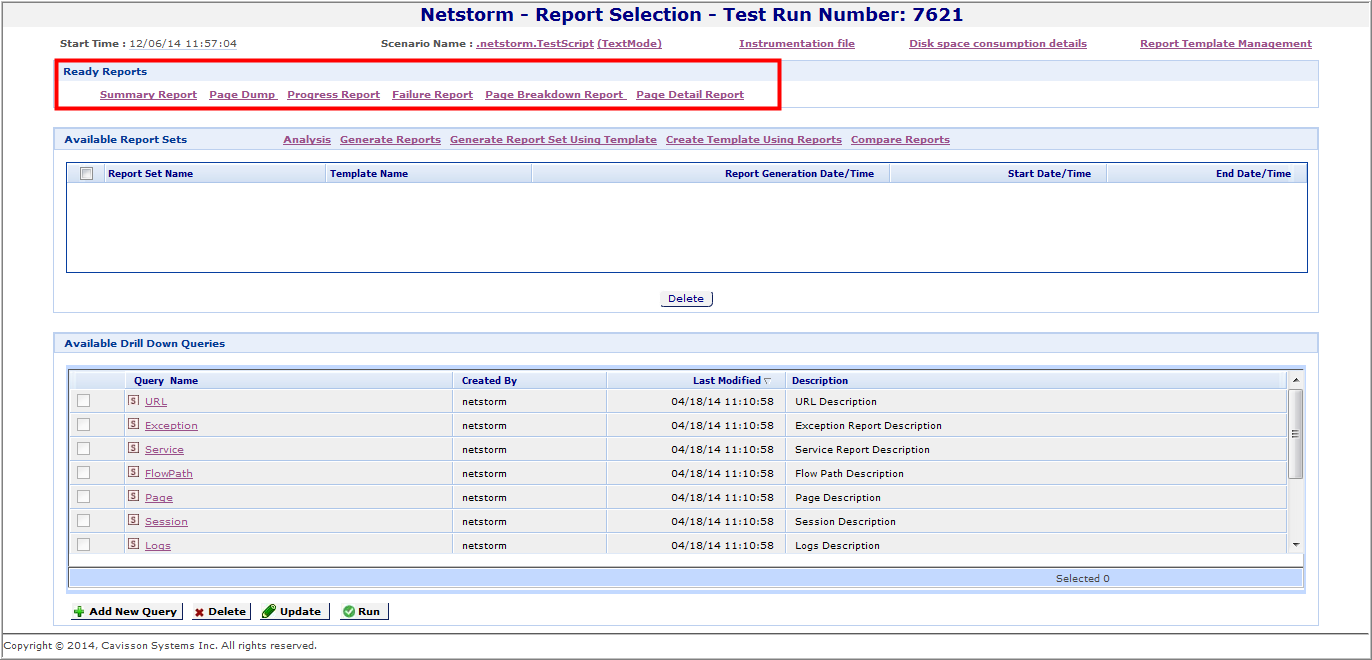
Task: Click 'Exception Report Description' text
Action: 868,426
